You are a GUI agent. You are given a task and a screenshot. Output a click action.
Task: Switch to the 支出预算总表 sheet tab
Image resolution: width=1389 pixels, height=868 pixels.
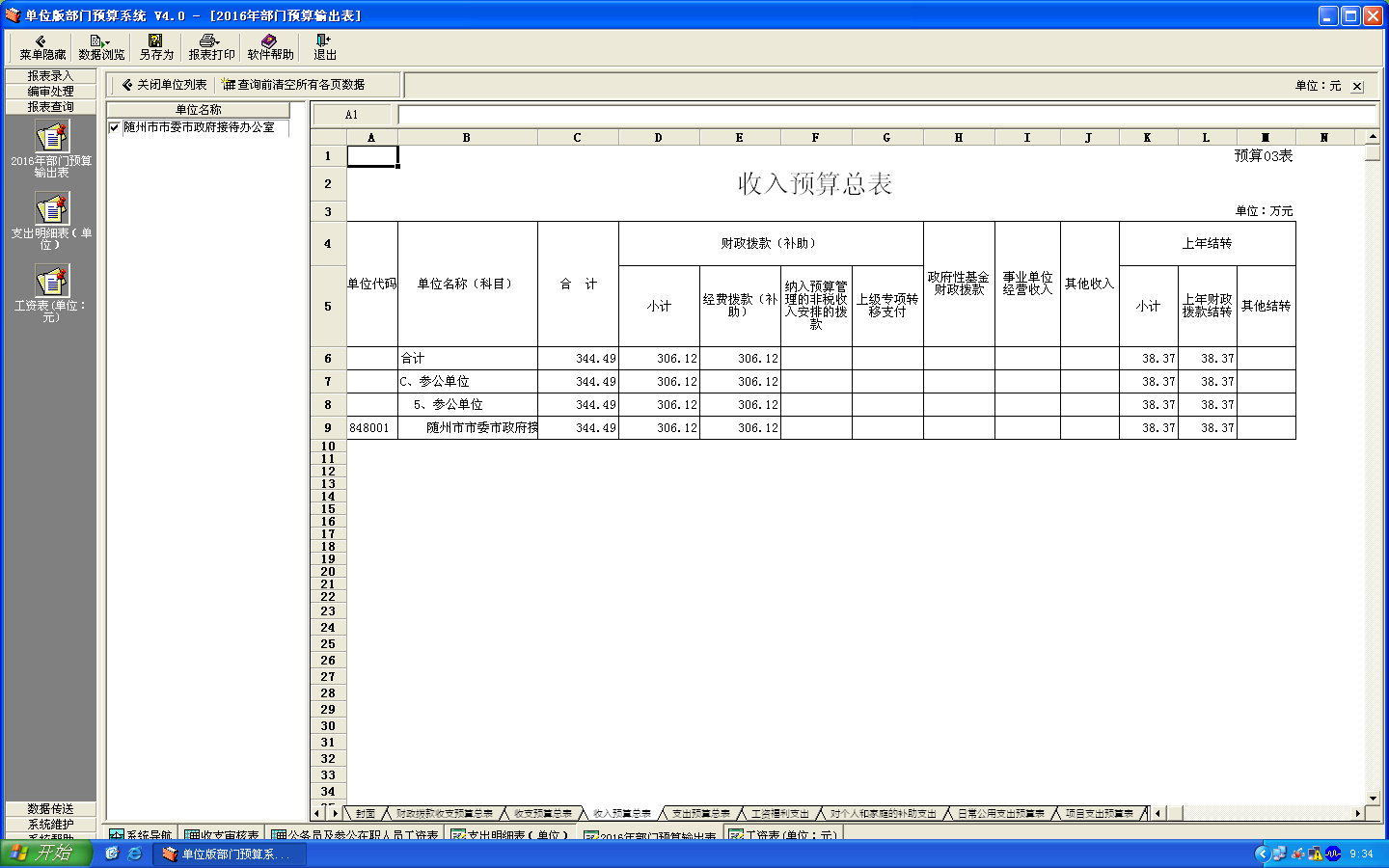click(700, 814)
